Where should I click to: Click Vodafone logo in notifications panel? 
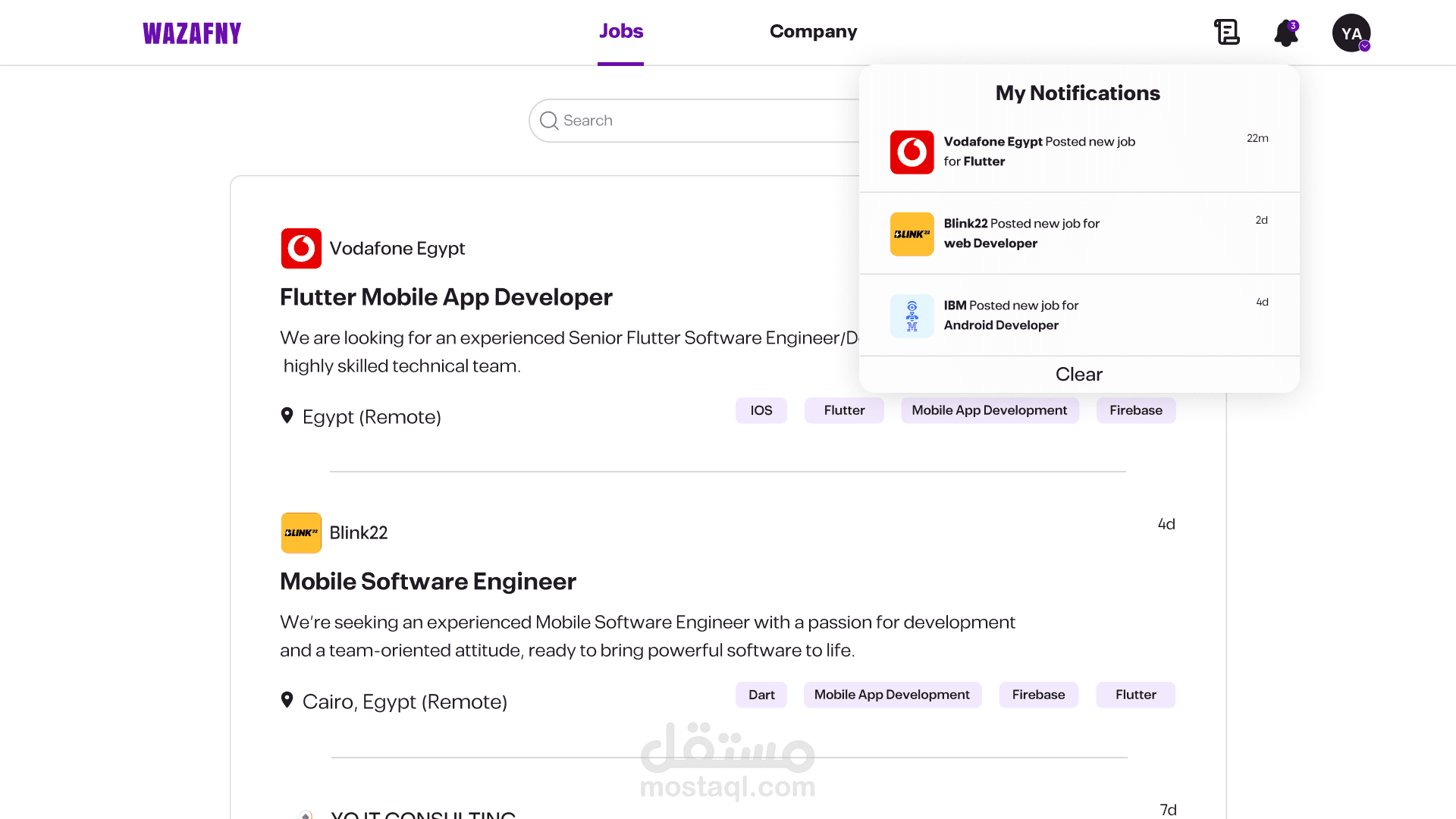[x=912, y=152]
